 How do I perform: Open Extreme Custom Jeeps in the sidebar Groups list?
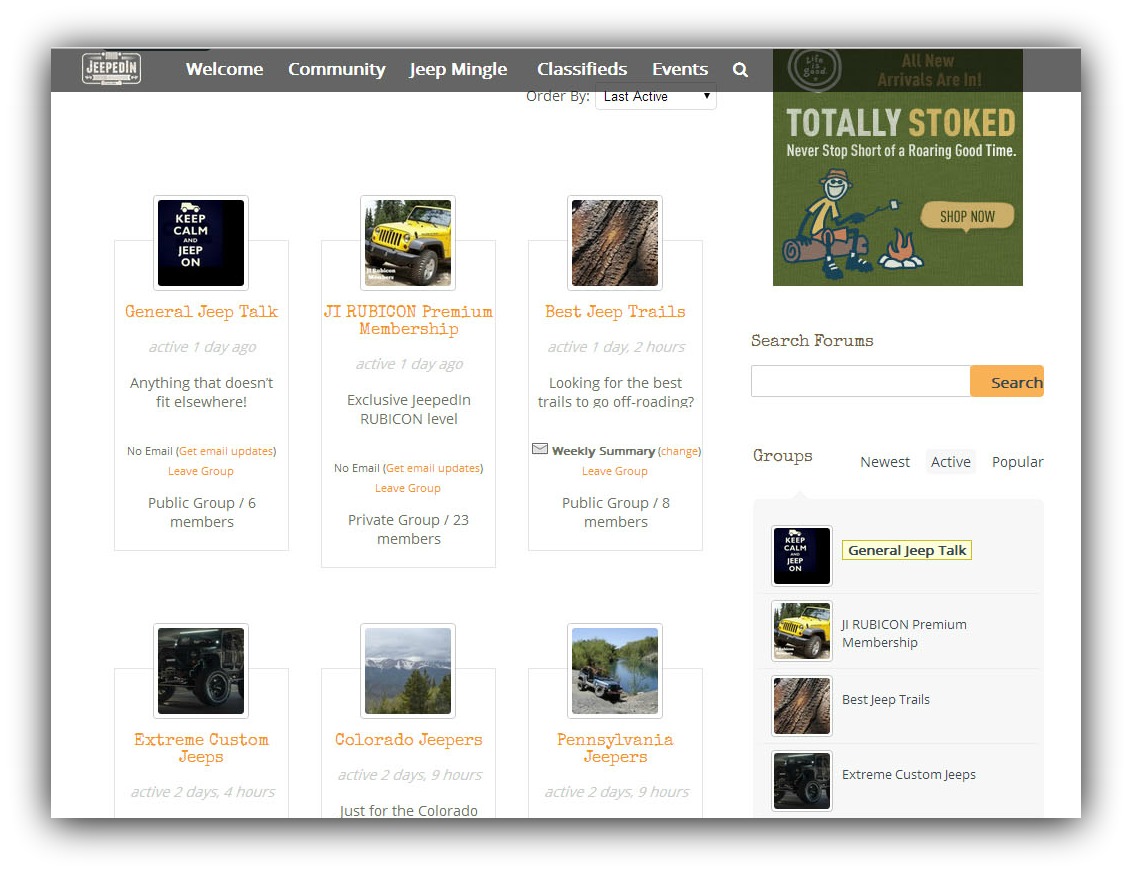point(908,775)
